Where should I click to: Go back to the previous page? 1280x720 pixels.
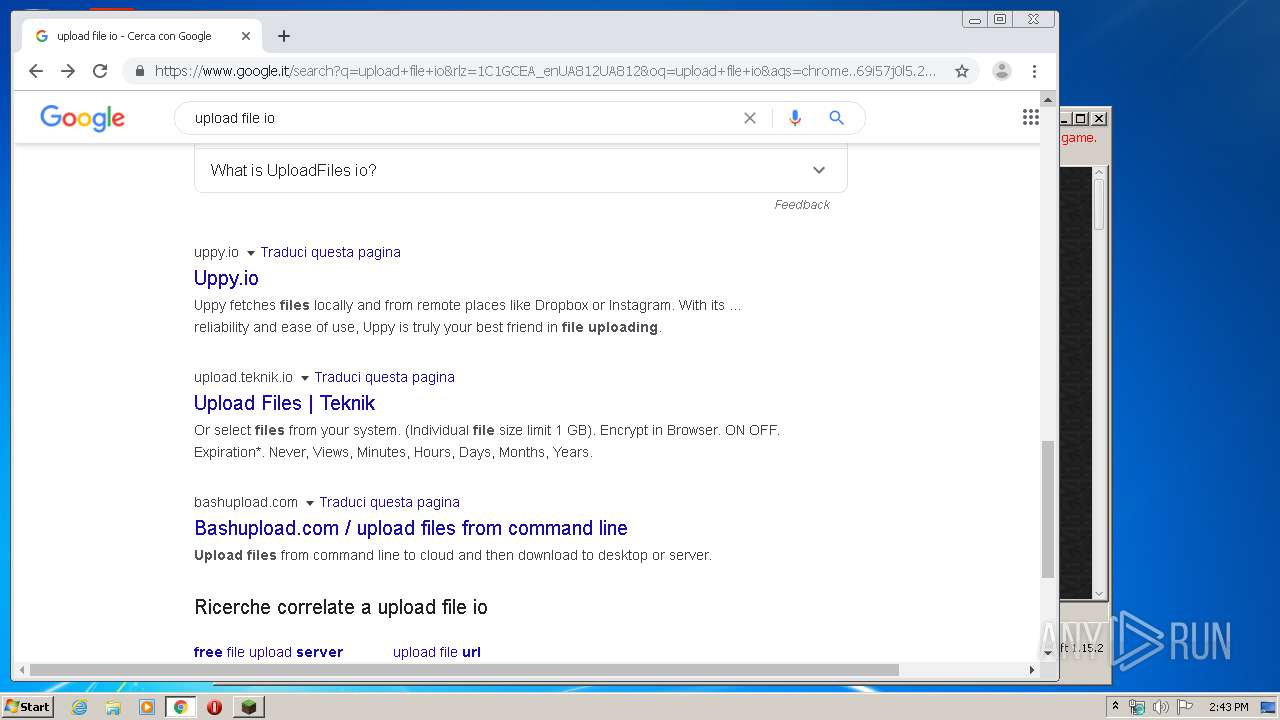pos(36,71)
